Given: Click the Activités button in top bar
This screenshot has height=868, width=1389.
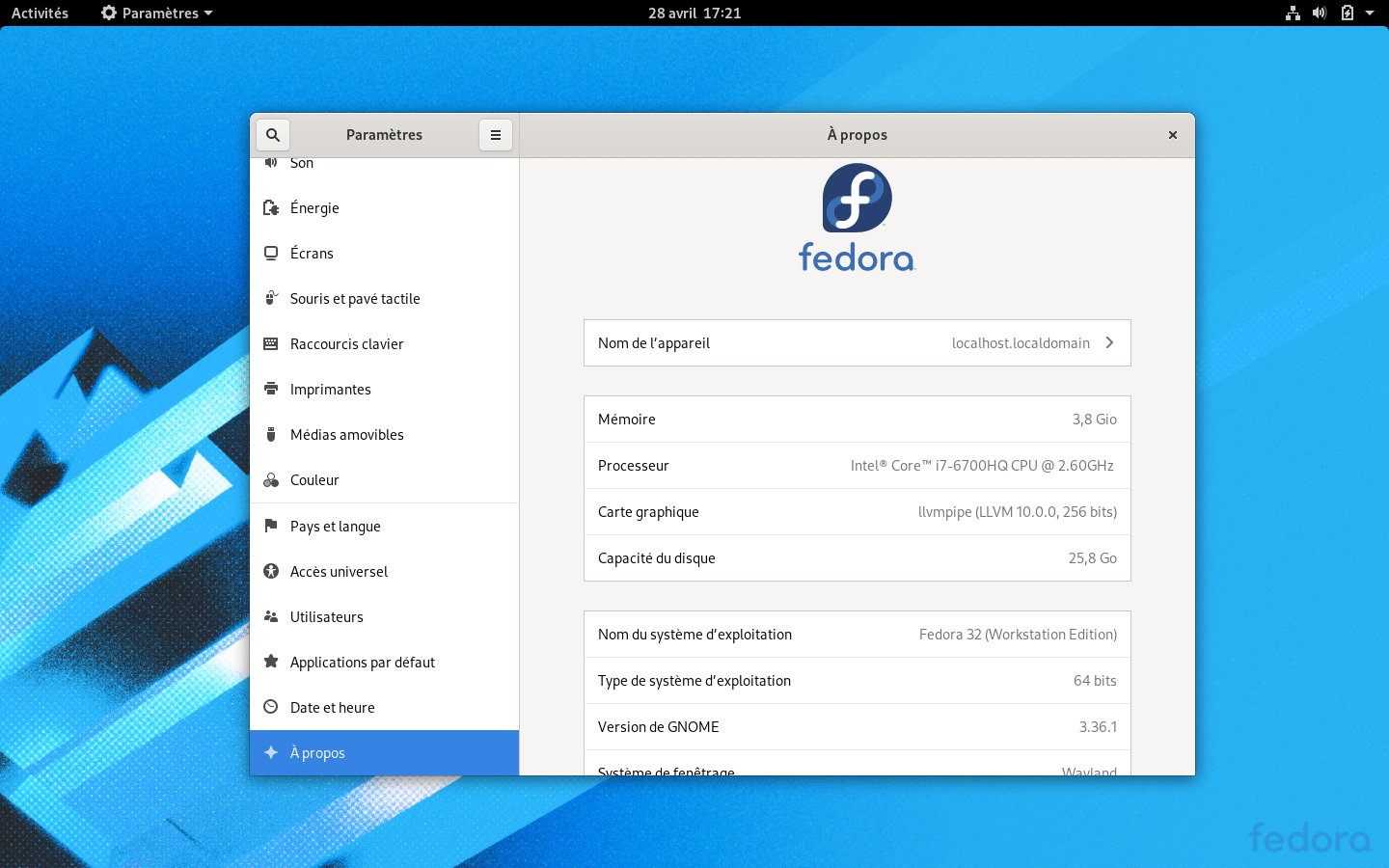Looking at the screenshot, I should [40, 14].
